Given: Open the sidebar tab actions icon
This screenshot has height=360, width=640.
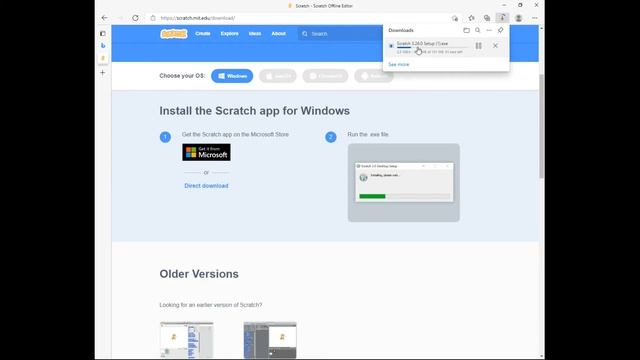Looking at the screenshot, I should [103, 33].
